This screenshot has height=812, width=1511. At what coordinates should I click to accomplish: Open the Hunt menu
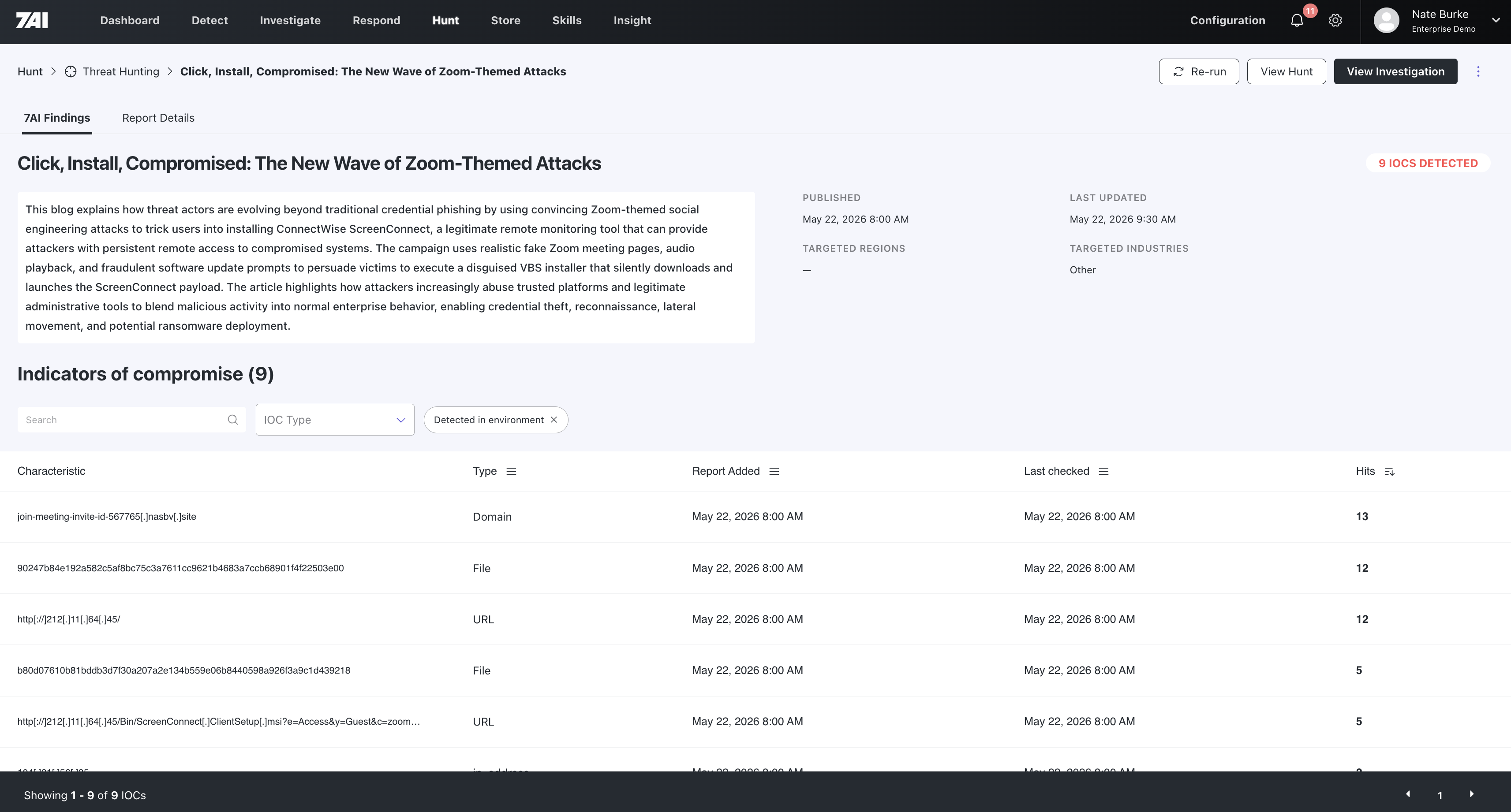click(x=446, y=21)
